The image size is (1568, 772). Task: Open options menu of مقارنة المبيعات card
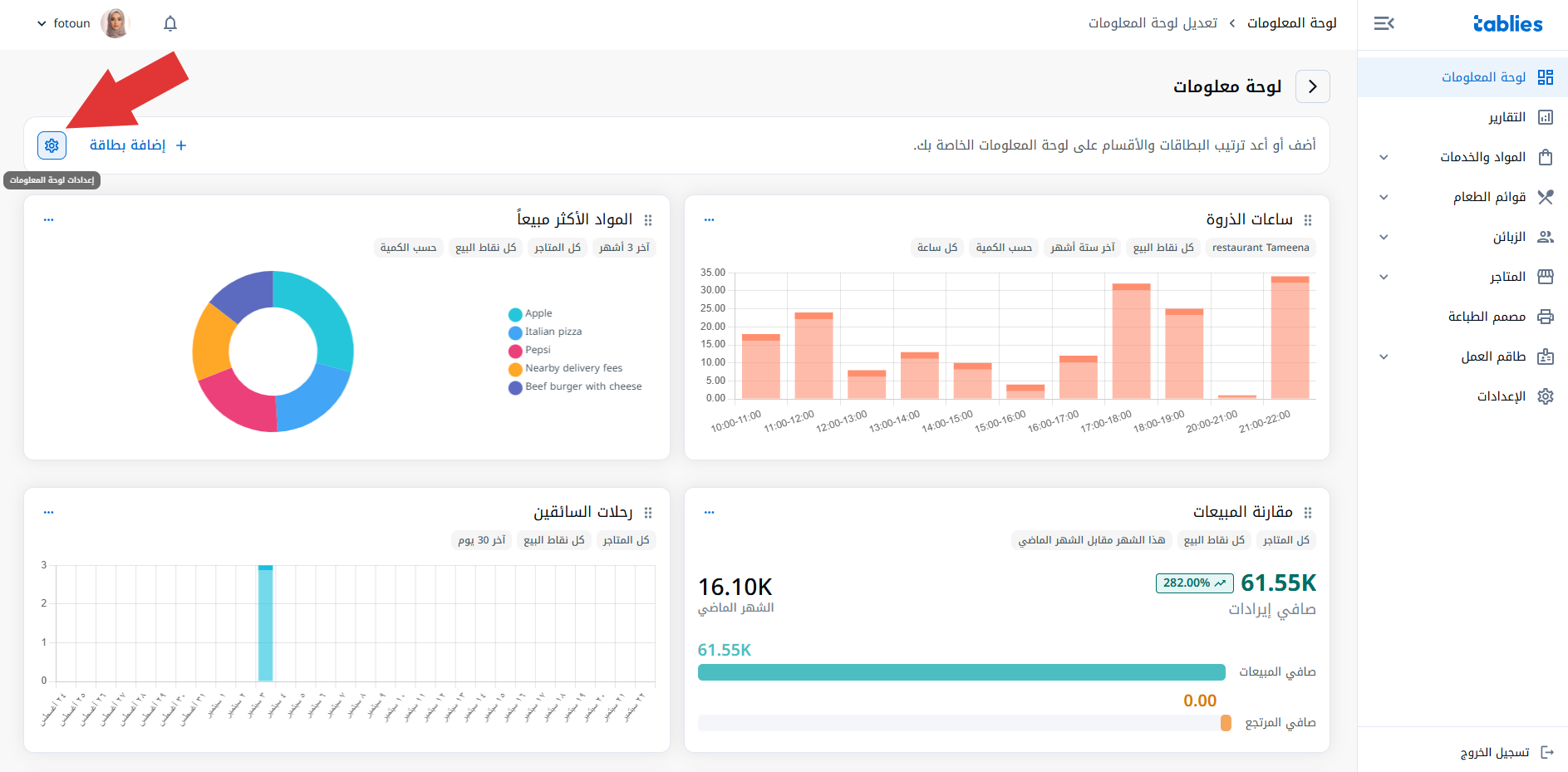pos(709,513)
